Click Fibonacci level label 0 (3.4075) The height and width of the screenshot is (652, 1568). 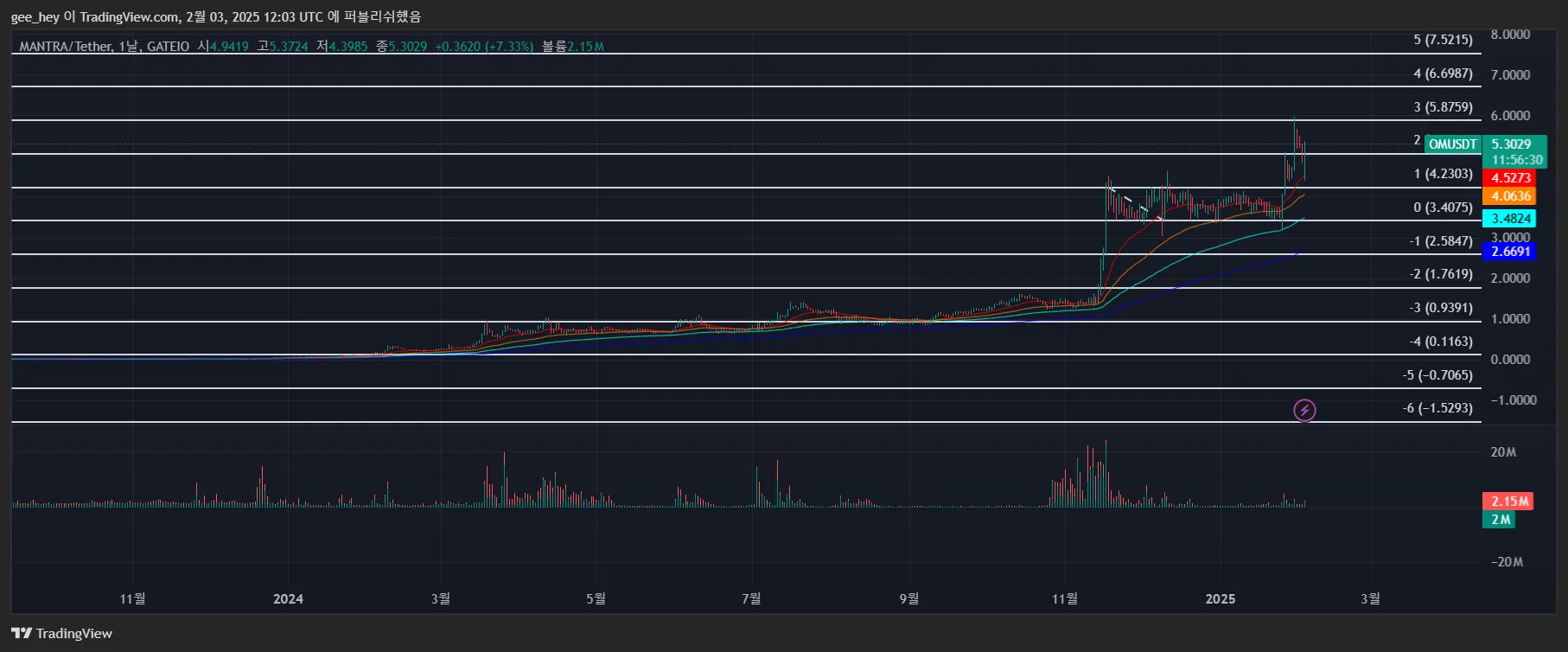[x=1443, y=208]
